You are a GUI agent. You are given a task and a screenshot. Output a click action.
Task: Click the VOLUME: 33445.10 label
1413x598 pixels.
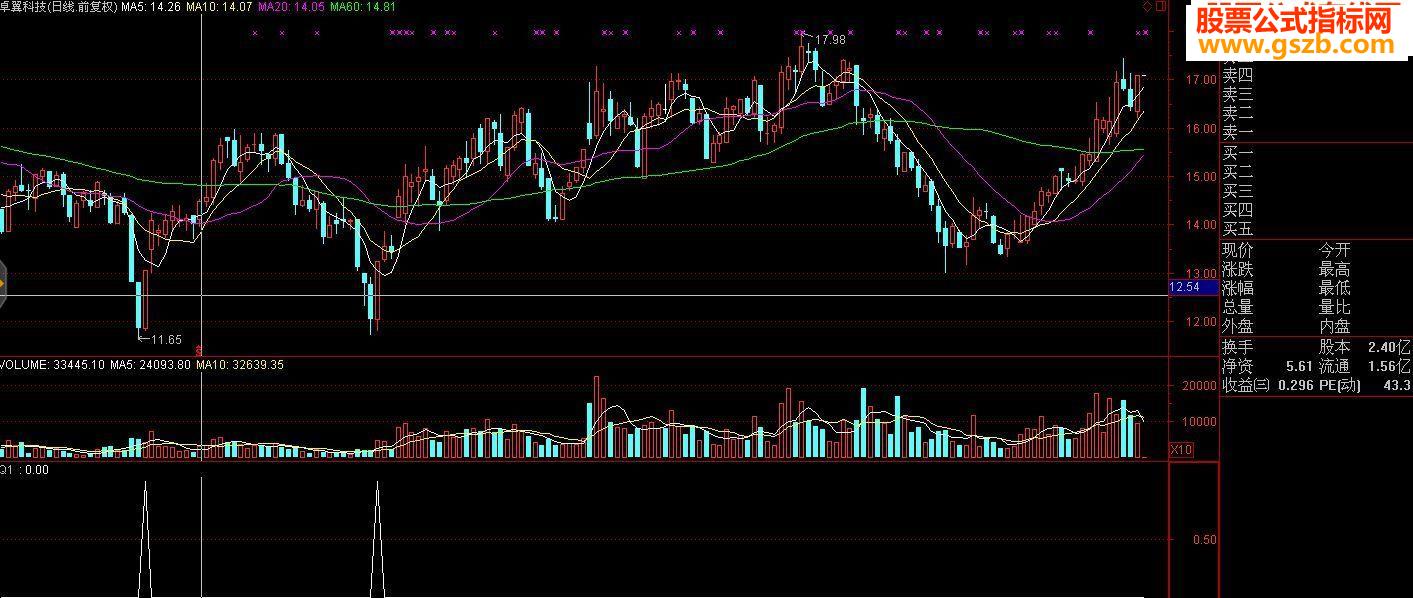coord(52,365)
